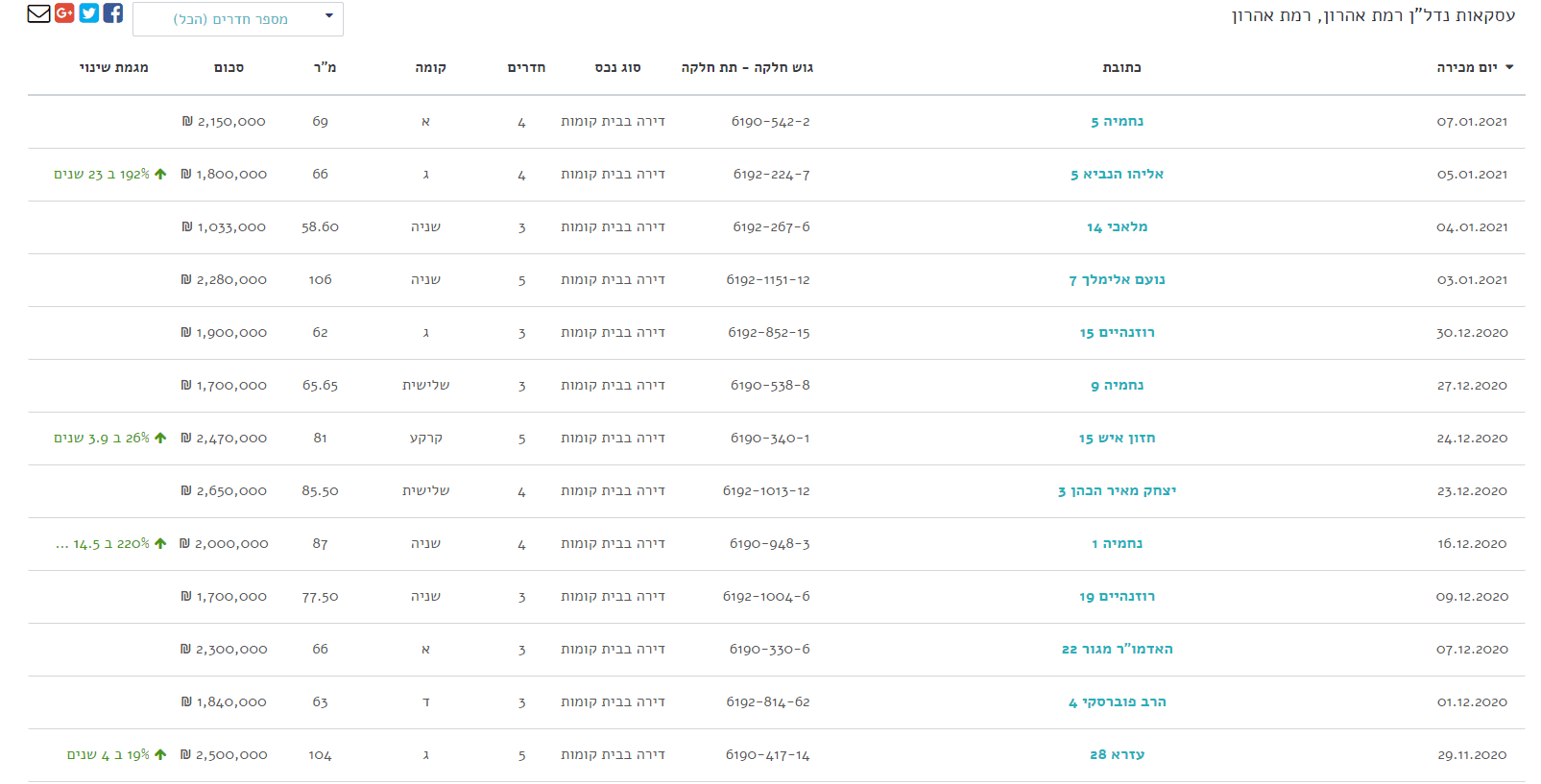Open the נחמיה 5 address link
Image resolution: width=1541 pixels, height=784 pixels.
click(x=1117, y=122)
